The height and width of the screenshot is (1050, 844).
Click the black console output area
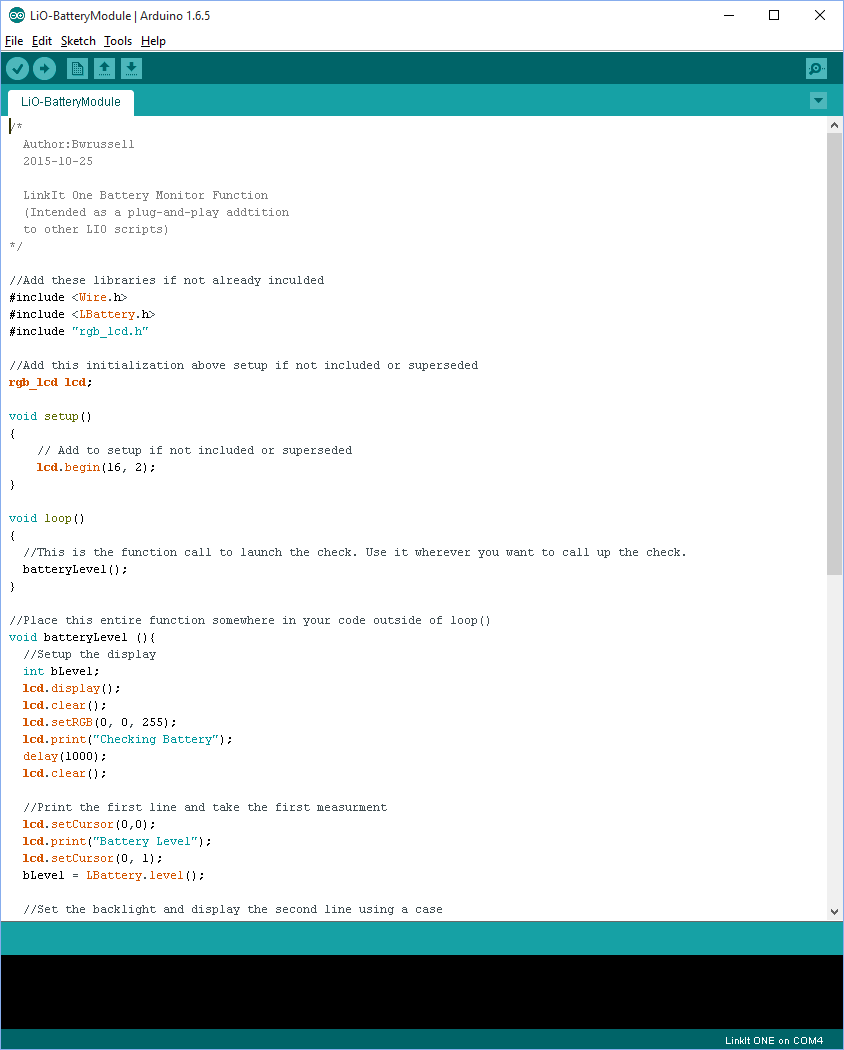click(x=422, y=992)
